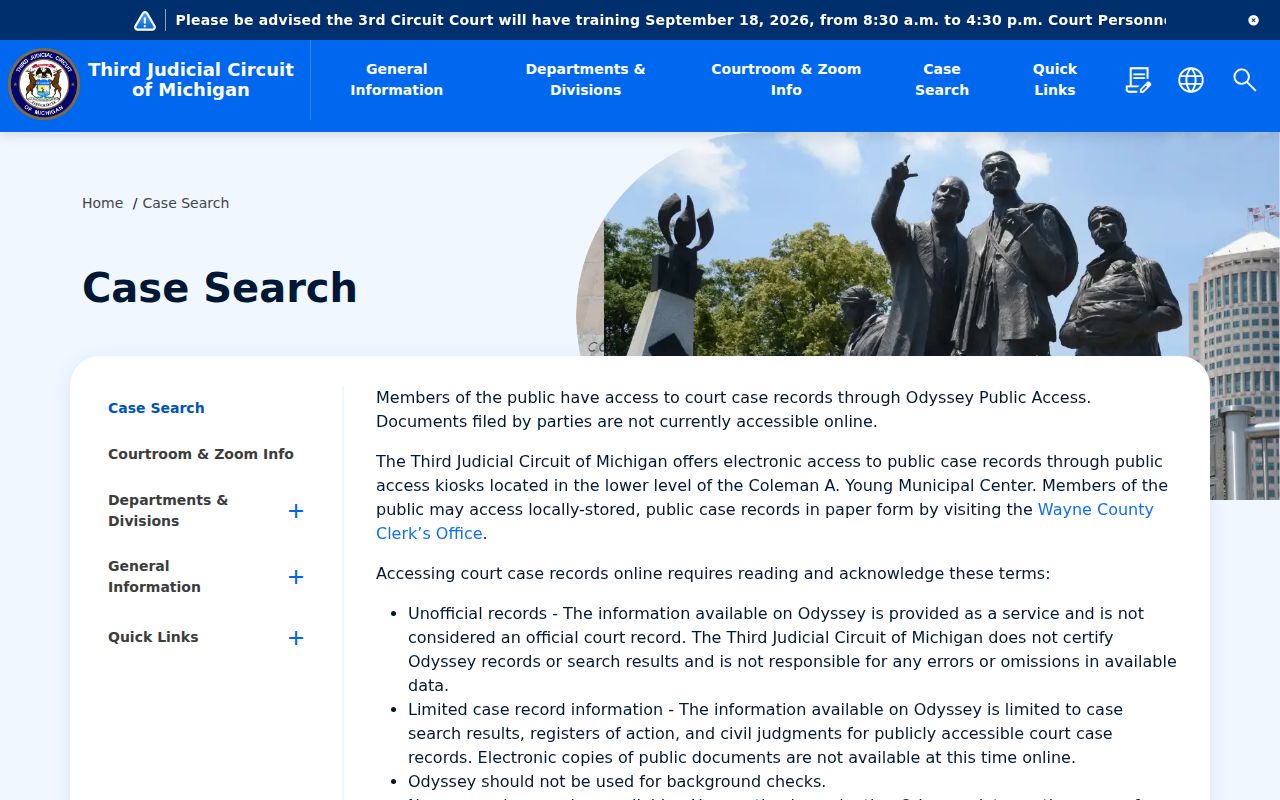Open Departments & Divisions sidebar link

[168, 510]
